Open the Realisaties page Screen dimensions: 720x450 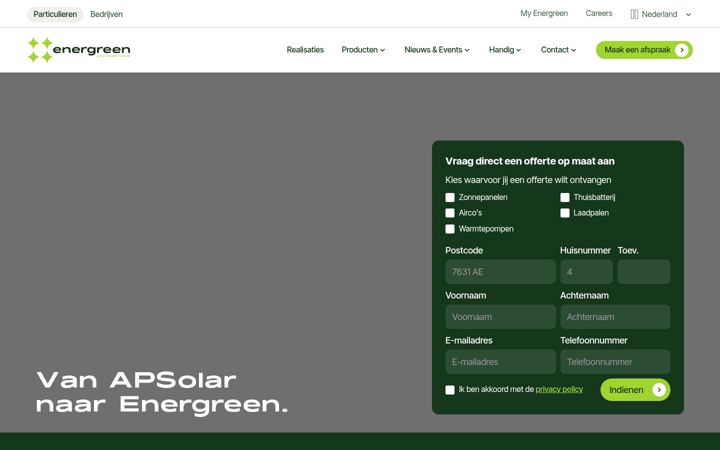tap(305, 50)
